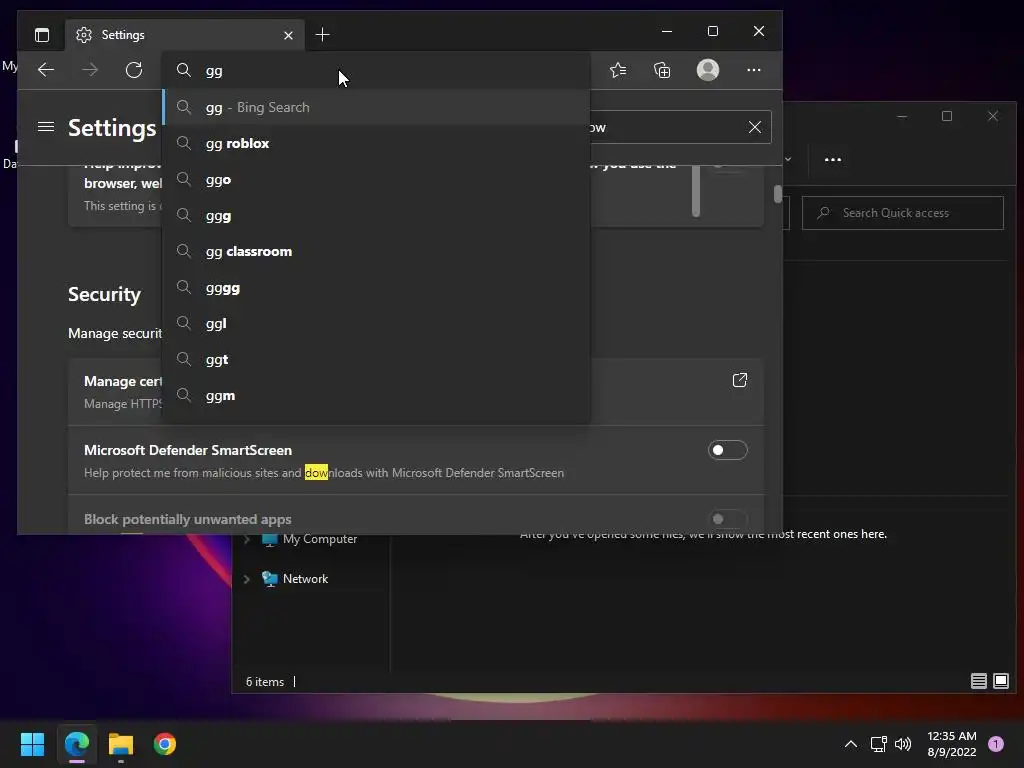Viewport: 1024px width, 768px height.
Task: Click File Explorer taskbar icon
Action: (121, 744)
